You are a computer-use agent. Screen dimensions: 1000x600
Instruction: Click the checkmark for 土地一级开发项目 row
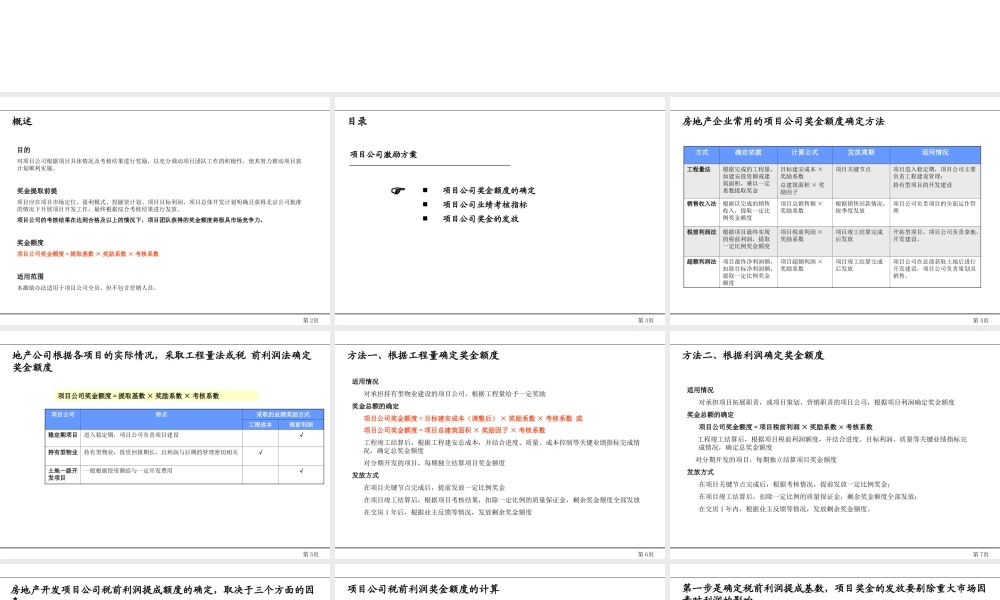(301, 470)
